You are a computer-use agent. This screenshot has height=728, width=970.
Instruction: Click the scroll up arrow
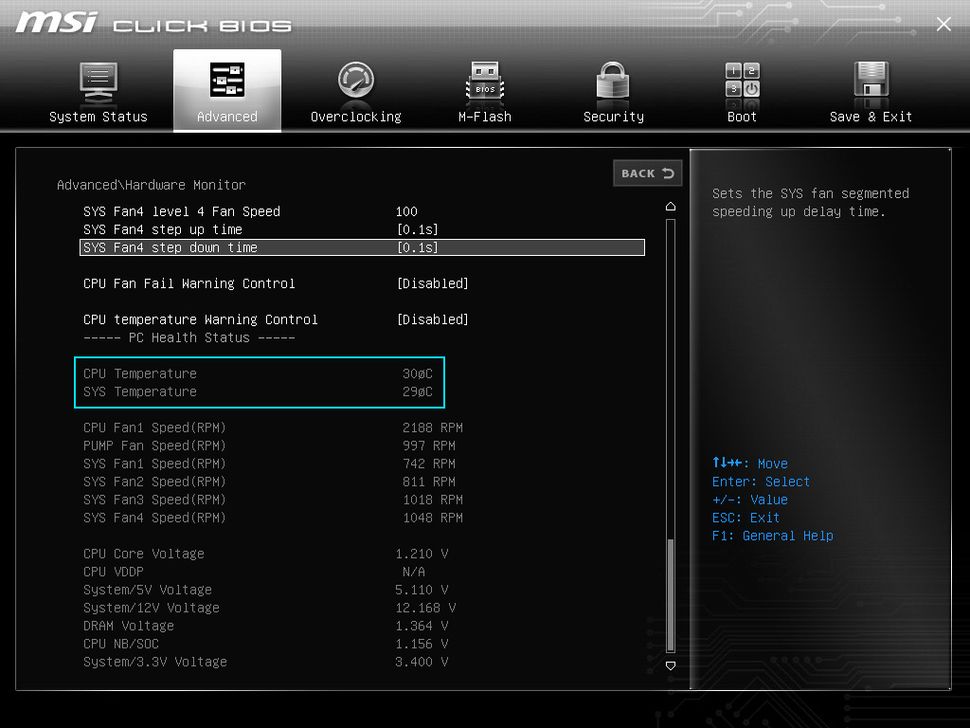pyautogui.click(x=670, y=206)
